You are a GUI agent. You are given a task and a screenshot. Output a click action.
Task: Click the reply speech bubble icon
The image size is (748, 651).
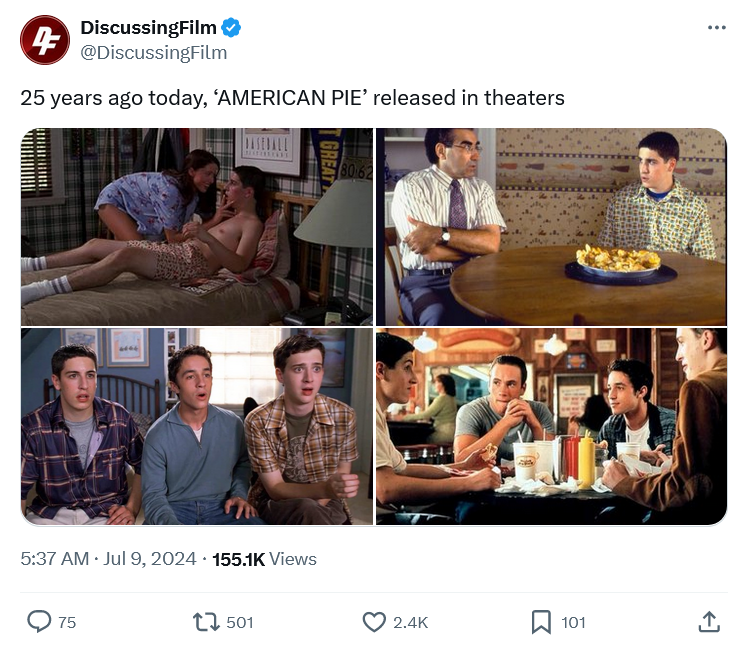click(39, 621)
